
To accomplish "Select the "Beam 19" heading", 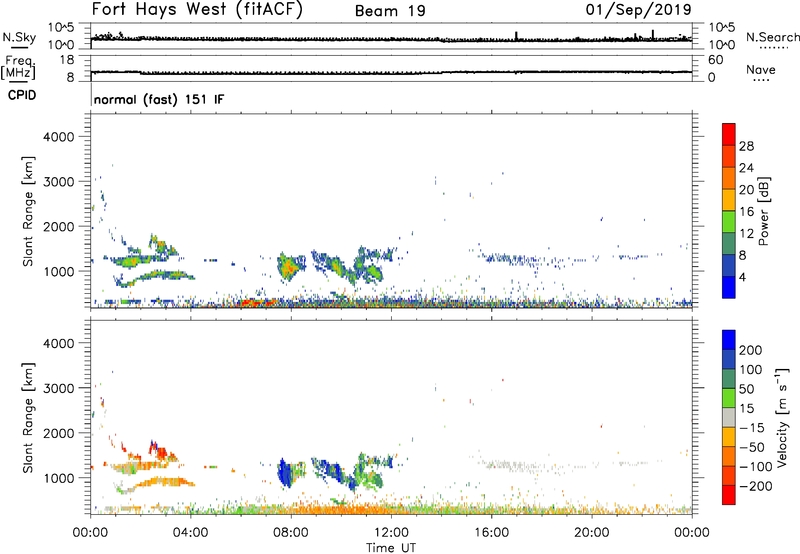I will (x=390, y=11).
